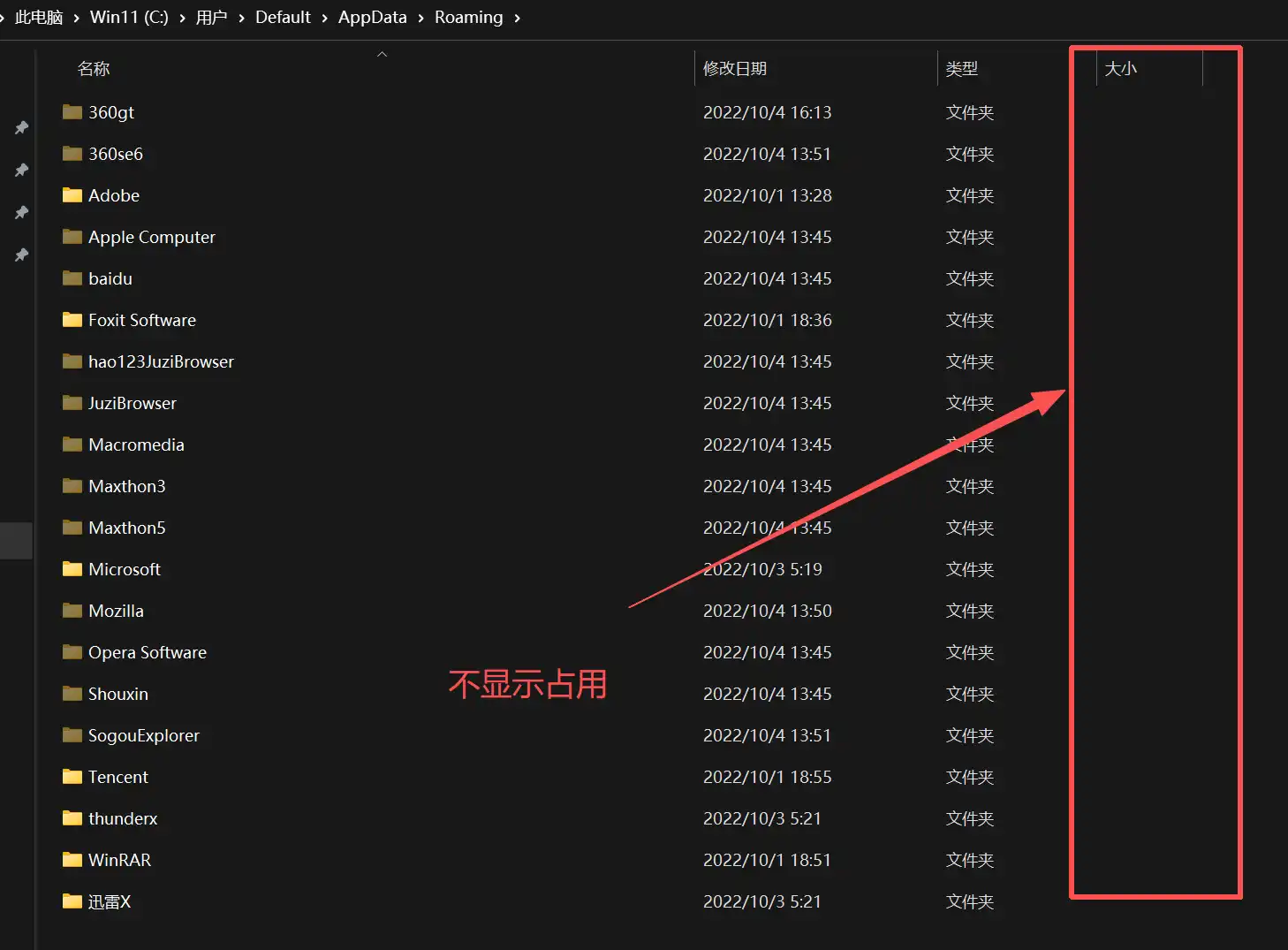The width and height of the screenshot is (1288, 950).
Task: Select the Foxit Software date 2022/10/1 18:36
Action: [768, 320]
